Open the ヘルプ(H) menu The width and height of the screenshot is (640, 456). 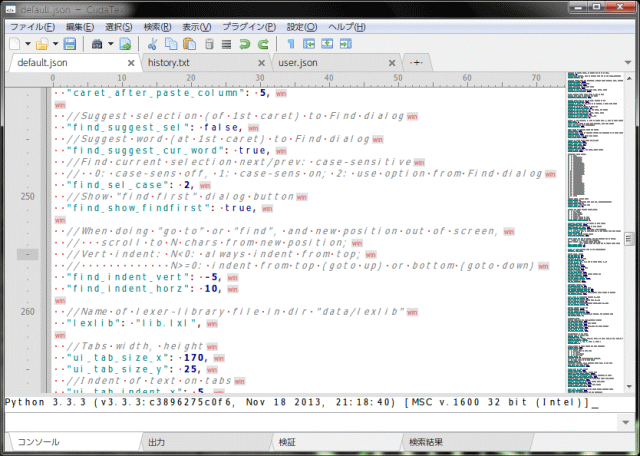[347, 27]
